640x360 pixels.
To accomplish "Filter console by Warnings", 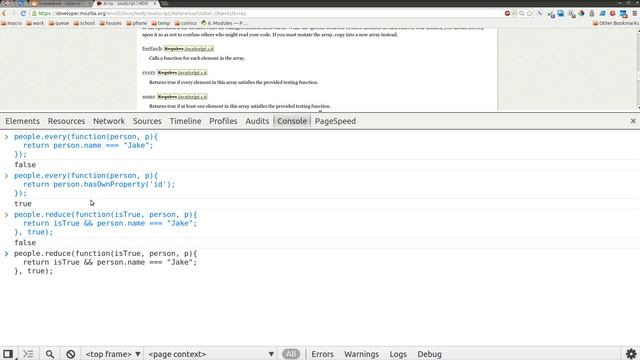I will (361, 354).
